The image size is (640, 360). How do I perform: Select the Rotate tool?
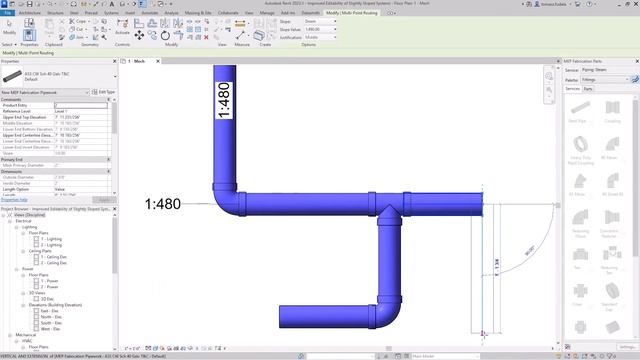[165, 36]
